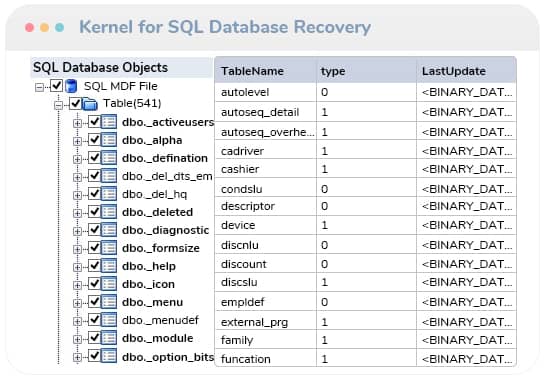Select the SQL MDF File label

pyautogui.click(x=121, y=86)
